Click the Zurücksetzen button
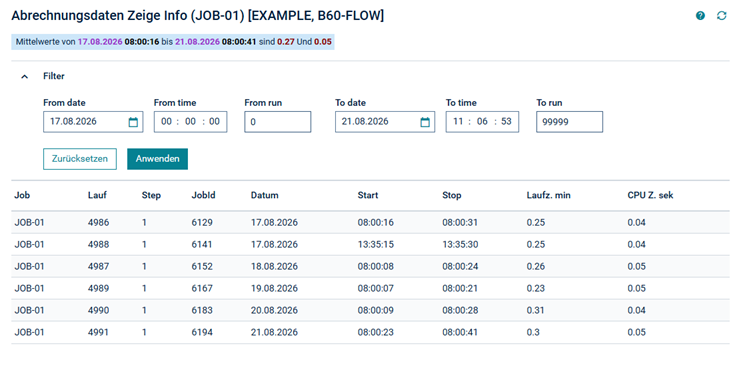 point(80,159)
